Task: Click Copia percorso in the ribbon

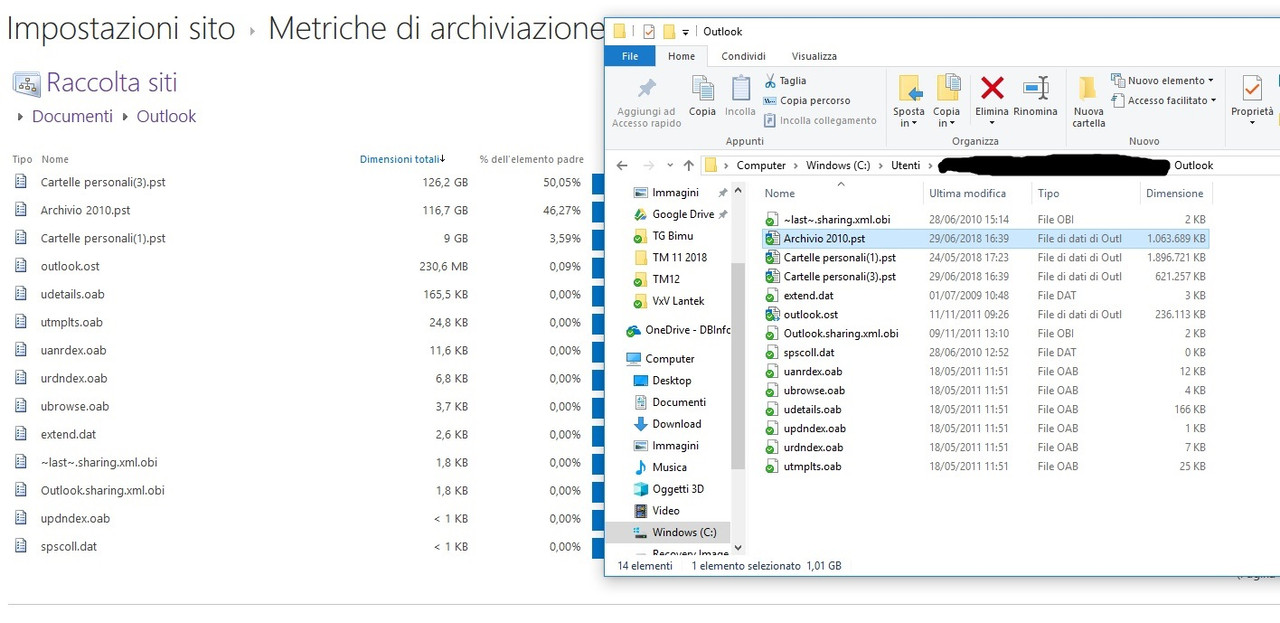Action: (806, 101)
